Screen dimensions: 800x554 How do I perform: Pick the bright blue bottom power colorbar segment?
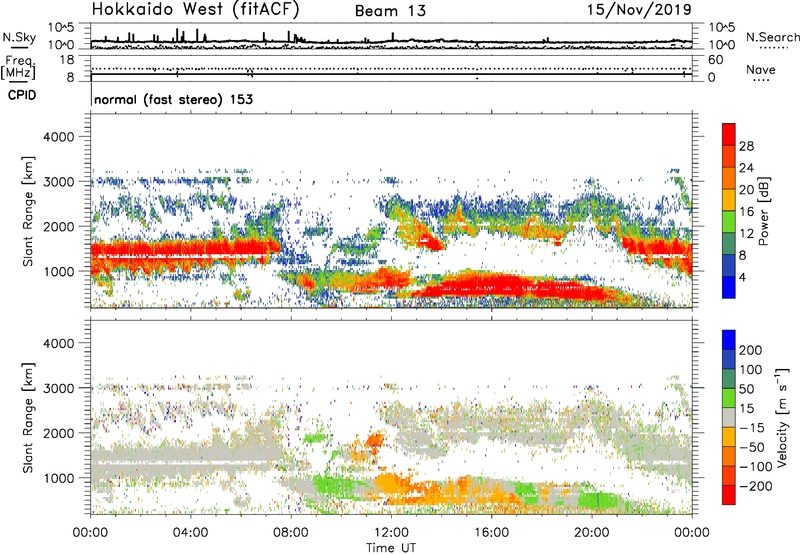point(729,288)
